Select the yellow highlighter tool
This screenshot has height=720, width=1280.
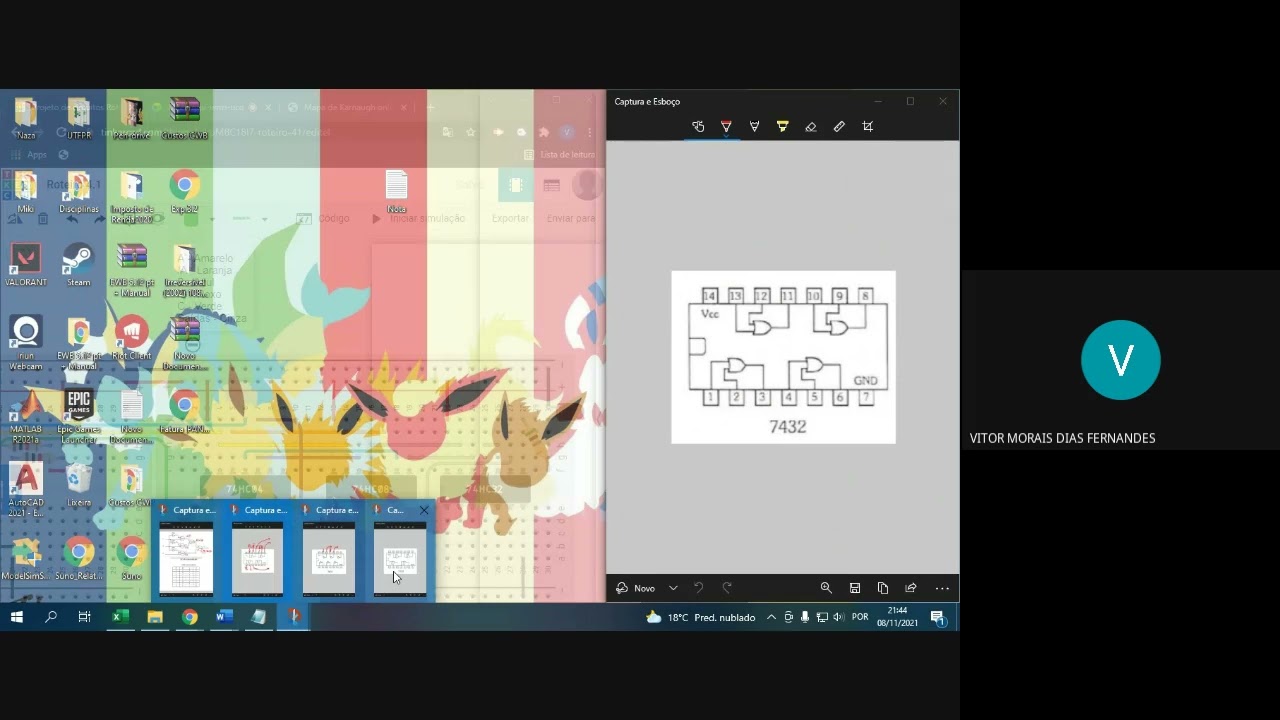(x=782, y=127)
